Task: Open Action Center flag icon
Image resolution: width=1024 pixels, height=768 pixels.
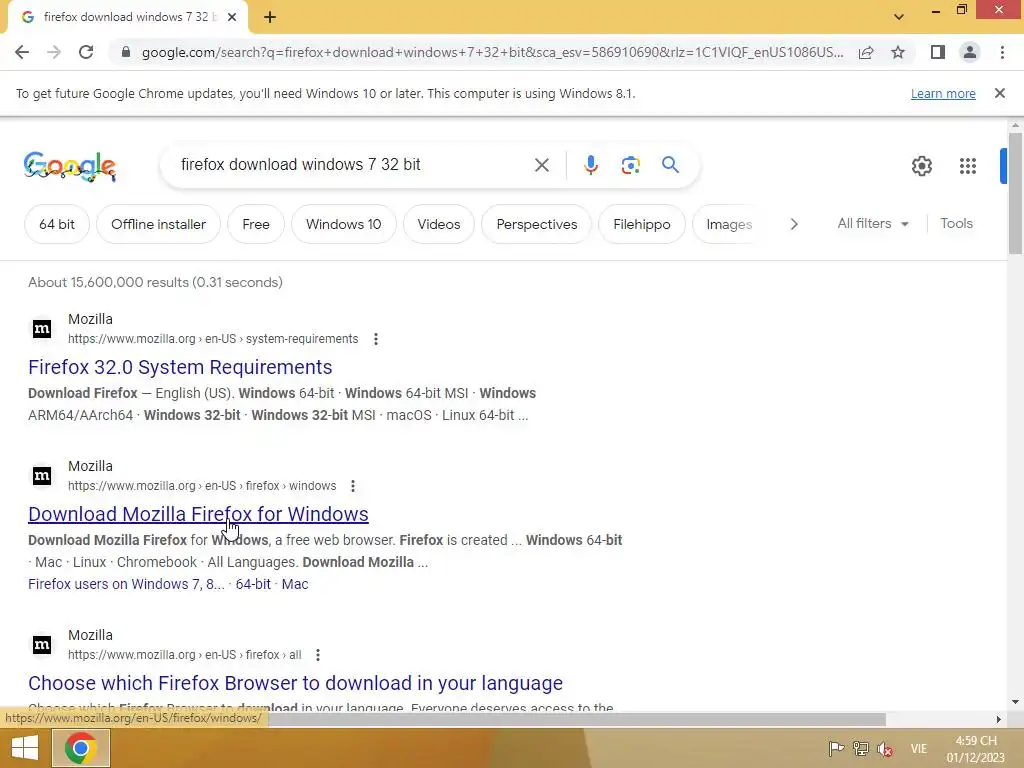Action: 836,748
